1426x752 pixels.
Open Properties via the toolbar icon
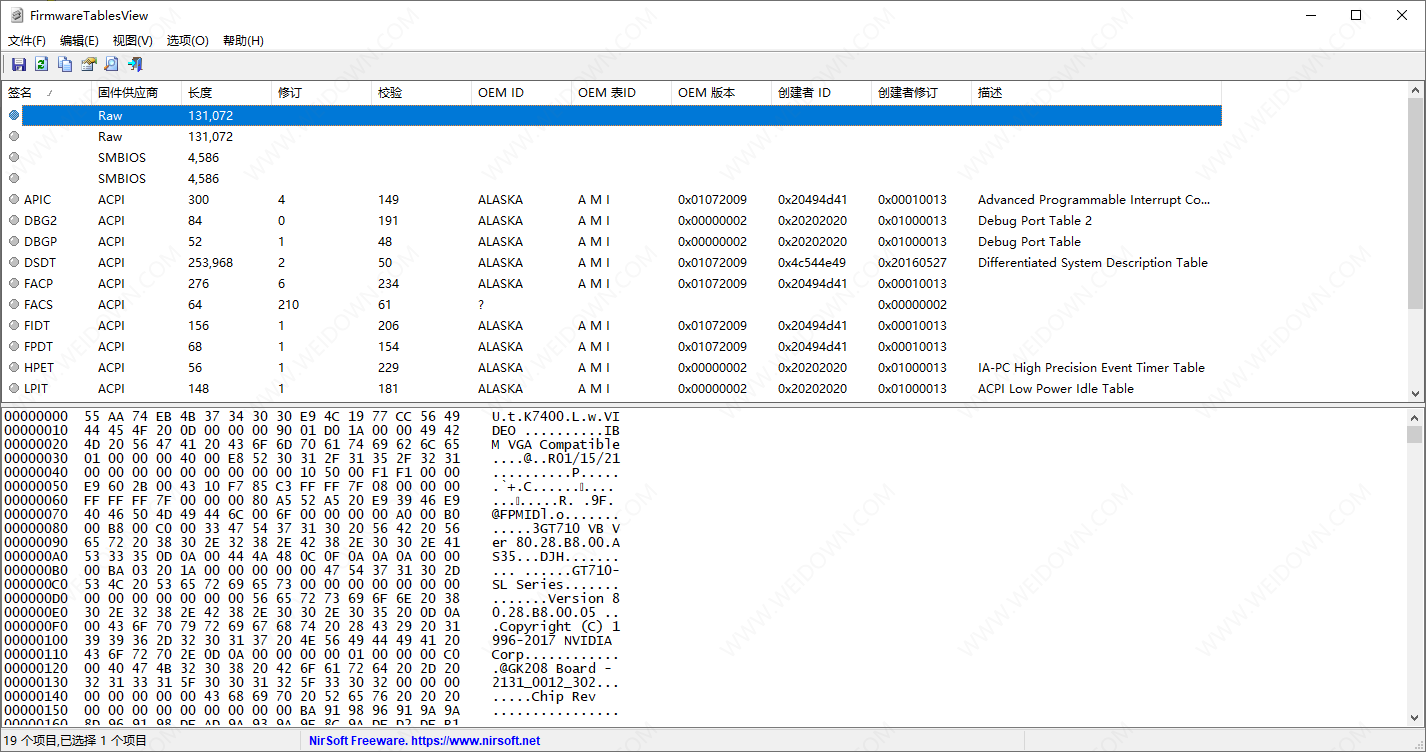coord(88,64)
